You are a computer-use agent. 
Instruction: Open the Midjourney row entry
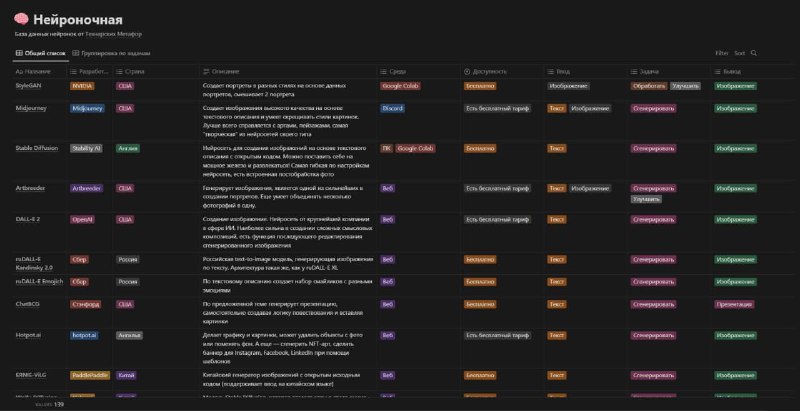click(30, 109)
